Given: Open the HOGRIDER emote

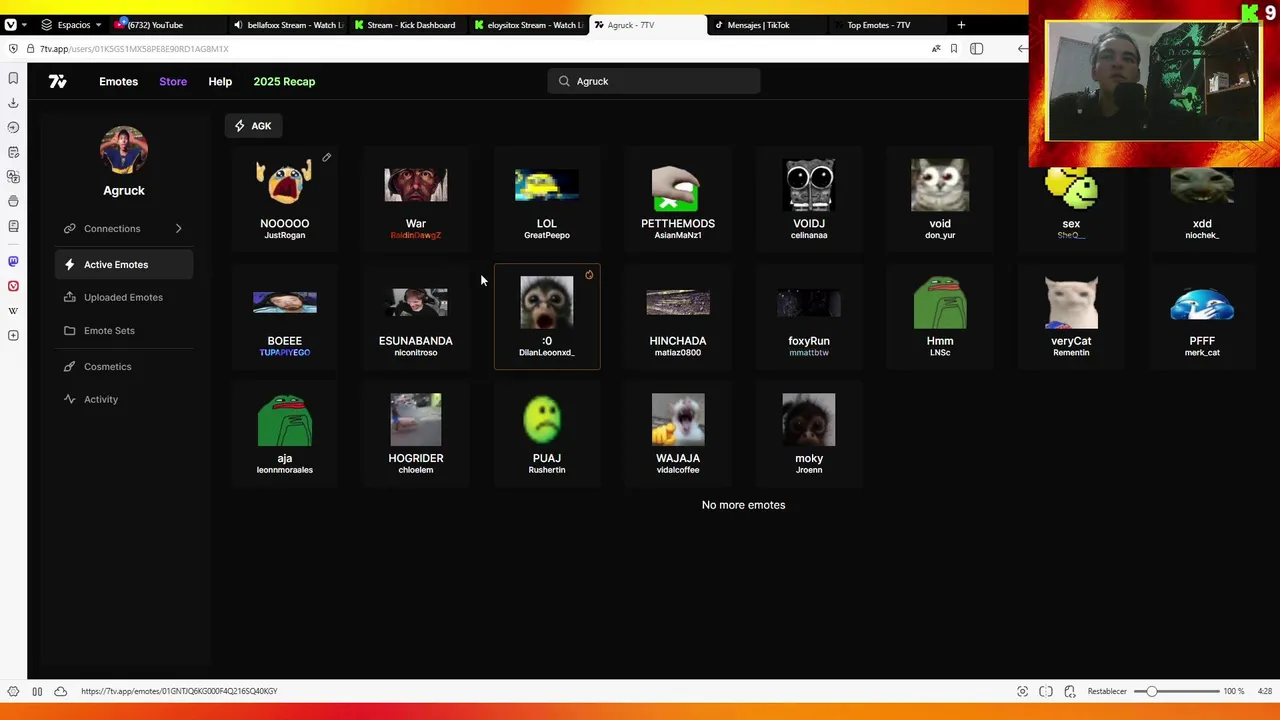Looking at the screenshot, I should coord(416,434).
